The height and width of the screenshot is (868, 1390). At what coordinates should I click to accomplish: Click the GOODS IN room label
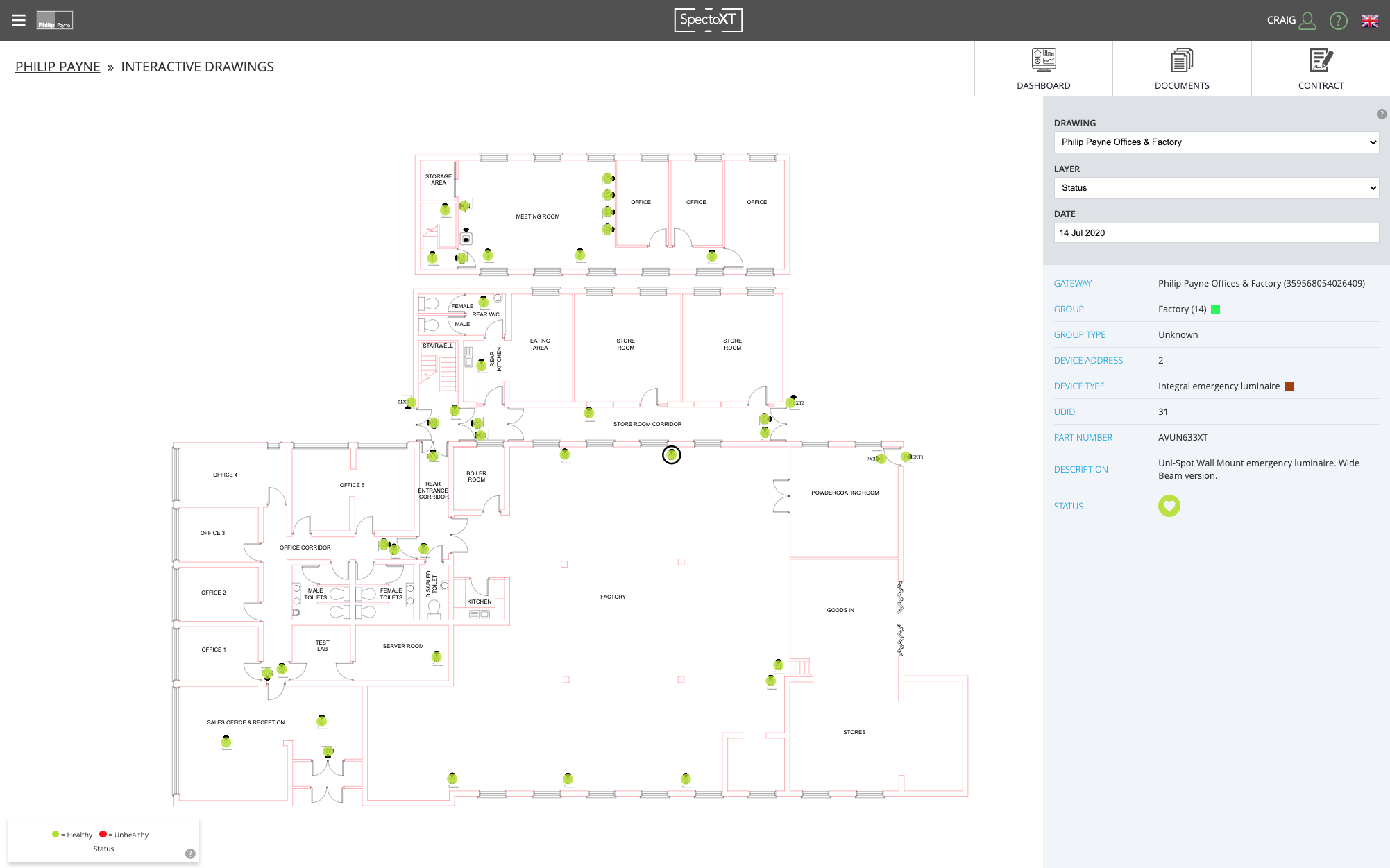(840, 610)
